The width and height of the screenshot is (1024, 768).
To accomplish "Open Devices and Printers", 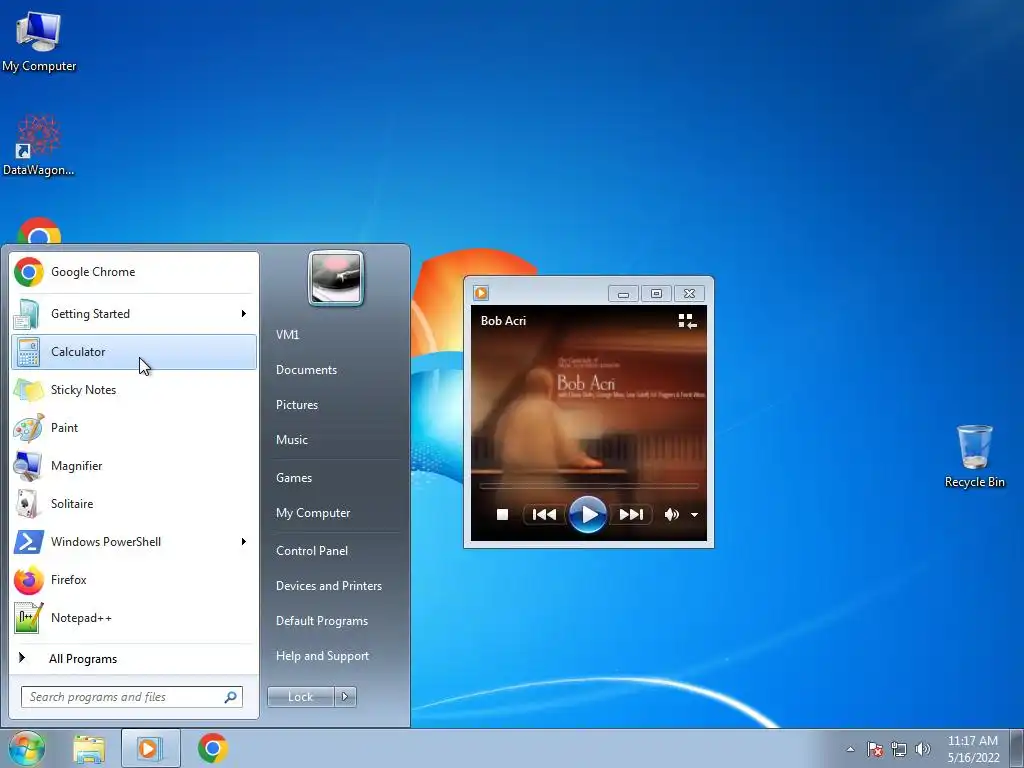I will (x=328, y=586).
